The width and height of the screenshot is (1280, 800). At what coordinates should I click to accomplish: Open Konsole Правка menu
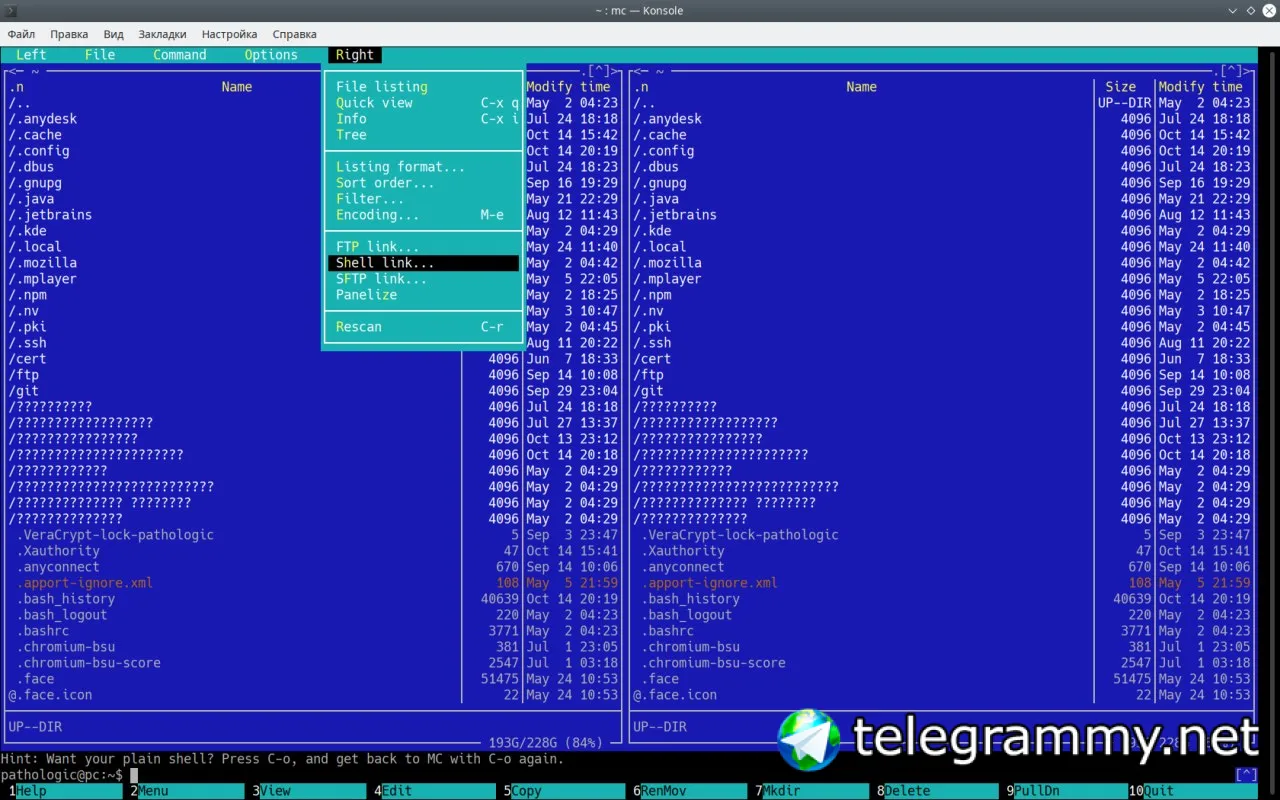click(69, 34)
